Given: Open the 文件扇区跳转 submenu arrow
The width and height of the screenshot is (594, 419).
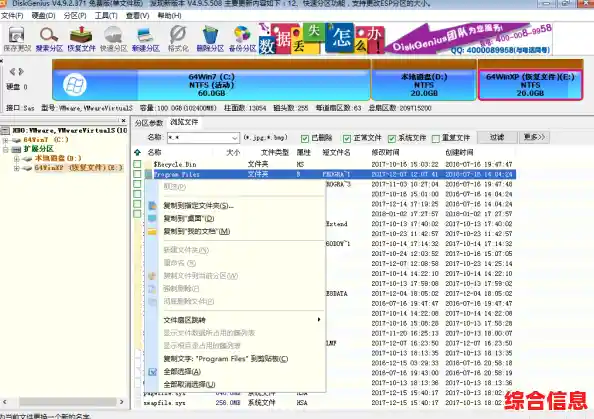Looking at the screenshot, I should 319,320.
